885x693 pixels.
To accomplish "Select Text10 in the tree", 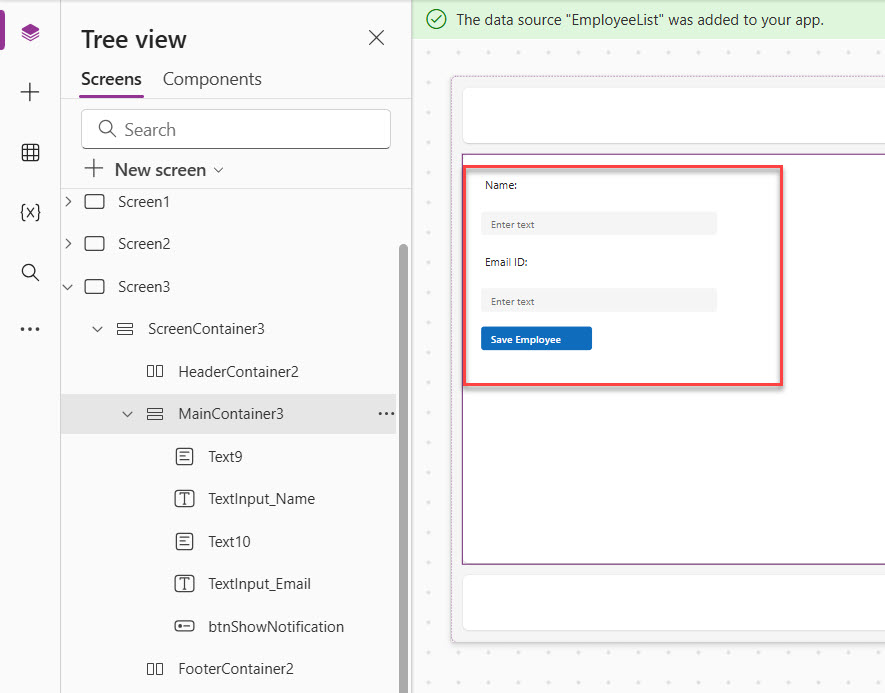I will (x=229, y=542).
